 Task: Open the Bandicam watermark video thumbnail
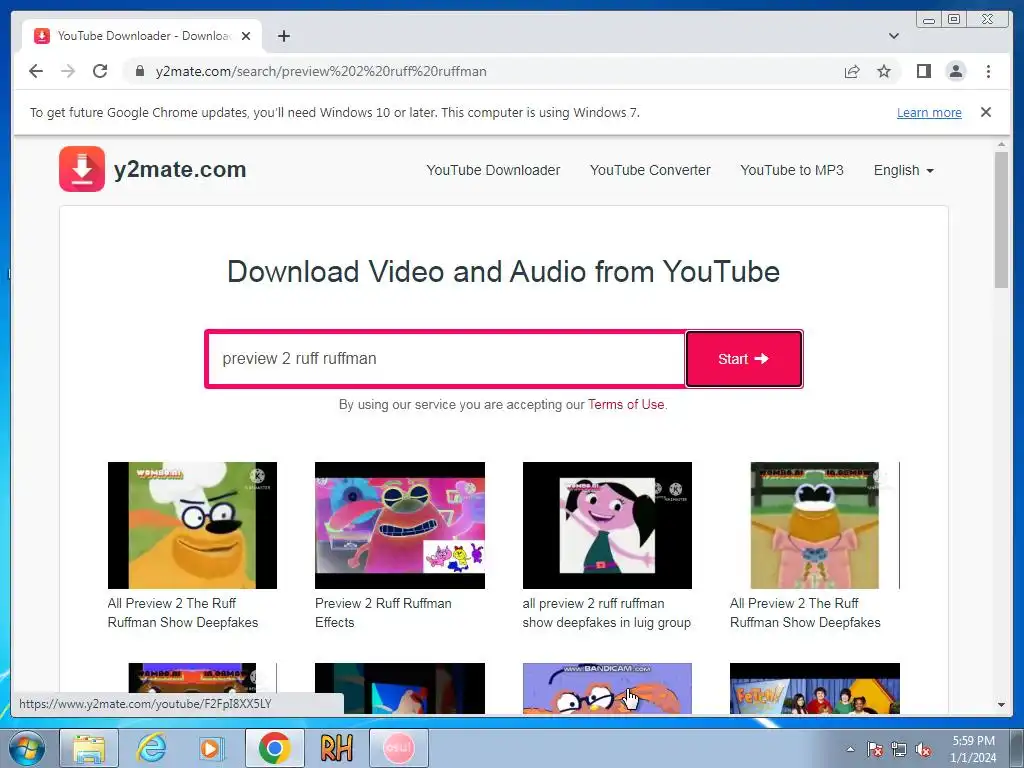[607, 688]
